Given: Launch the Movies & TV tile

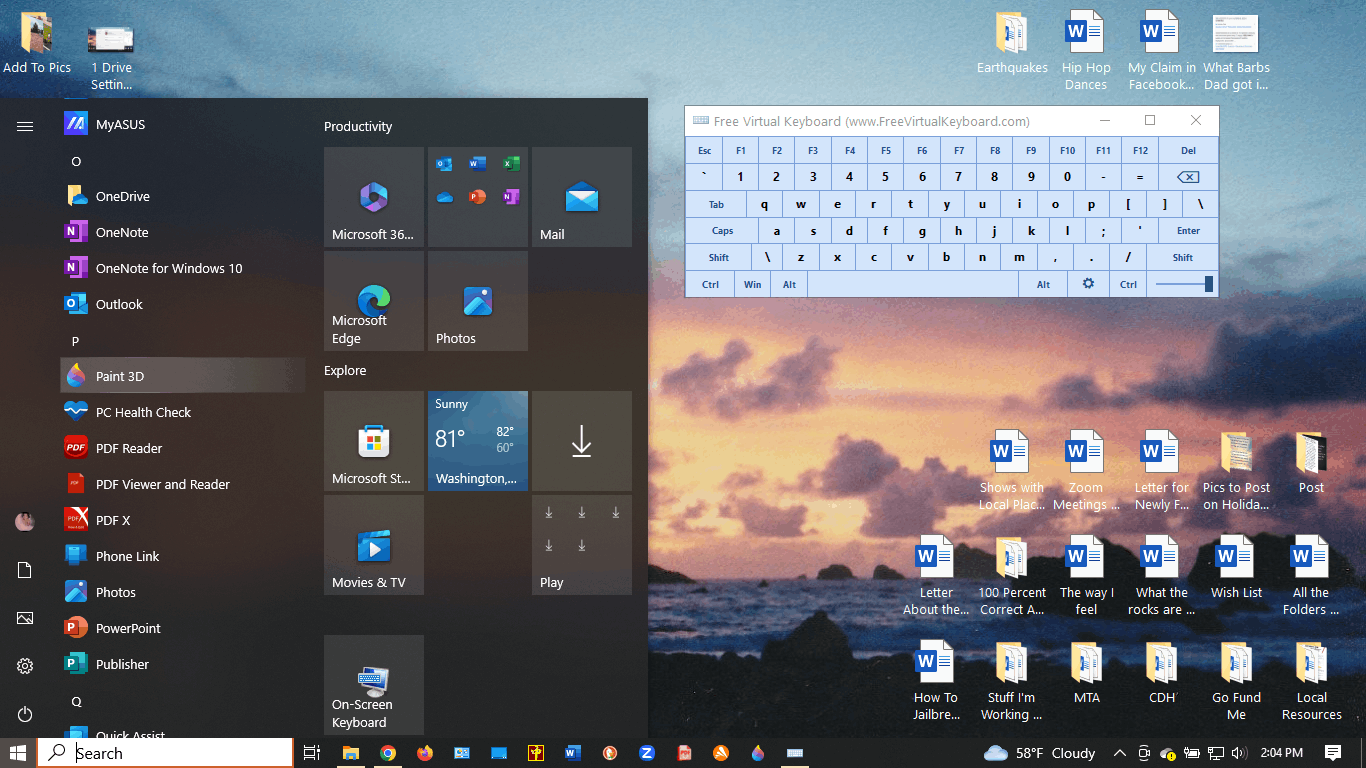Looking at the screenshot, I should [x=374, y=545].
